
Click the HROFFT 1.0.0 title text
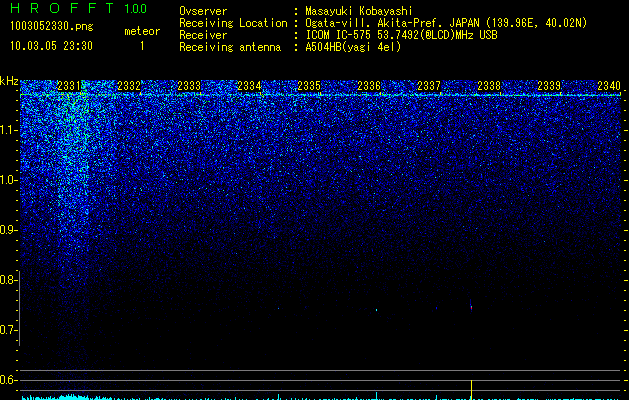click(x=78, y=8)
